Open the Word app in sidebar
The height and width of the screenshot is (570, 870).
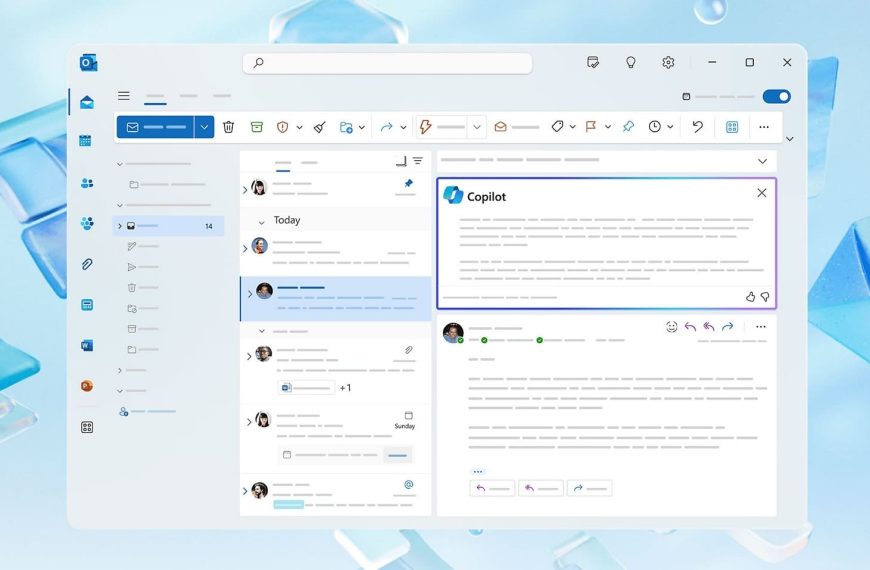coord(87,345)
